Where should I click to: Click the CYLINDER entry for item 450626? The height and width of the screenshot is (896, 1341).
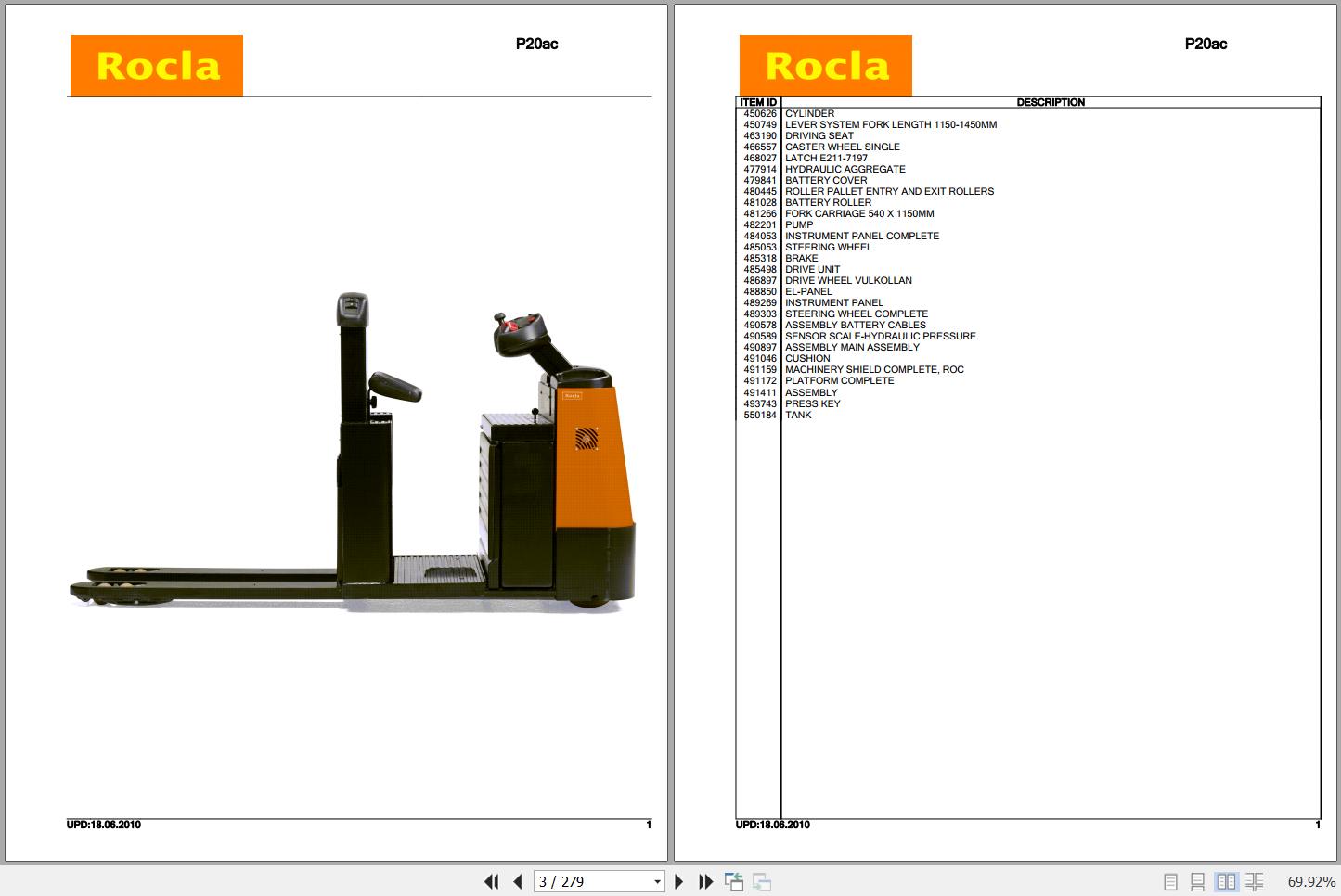click(x=808, y=113)
